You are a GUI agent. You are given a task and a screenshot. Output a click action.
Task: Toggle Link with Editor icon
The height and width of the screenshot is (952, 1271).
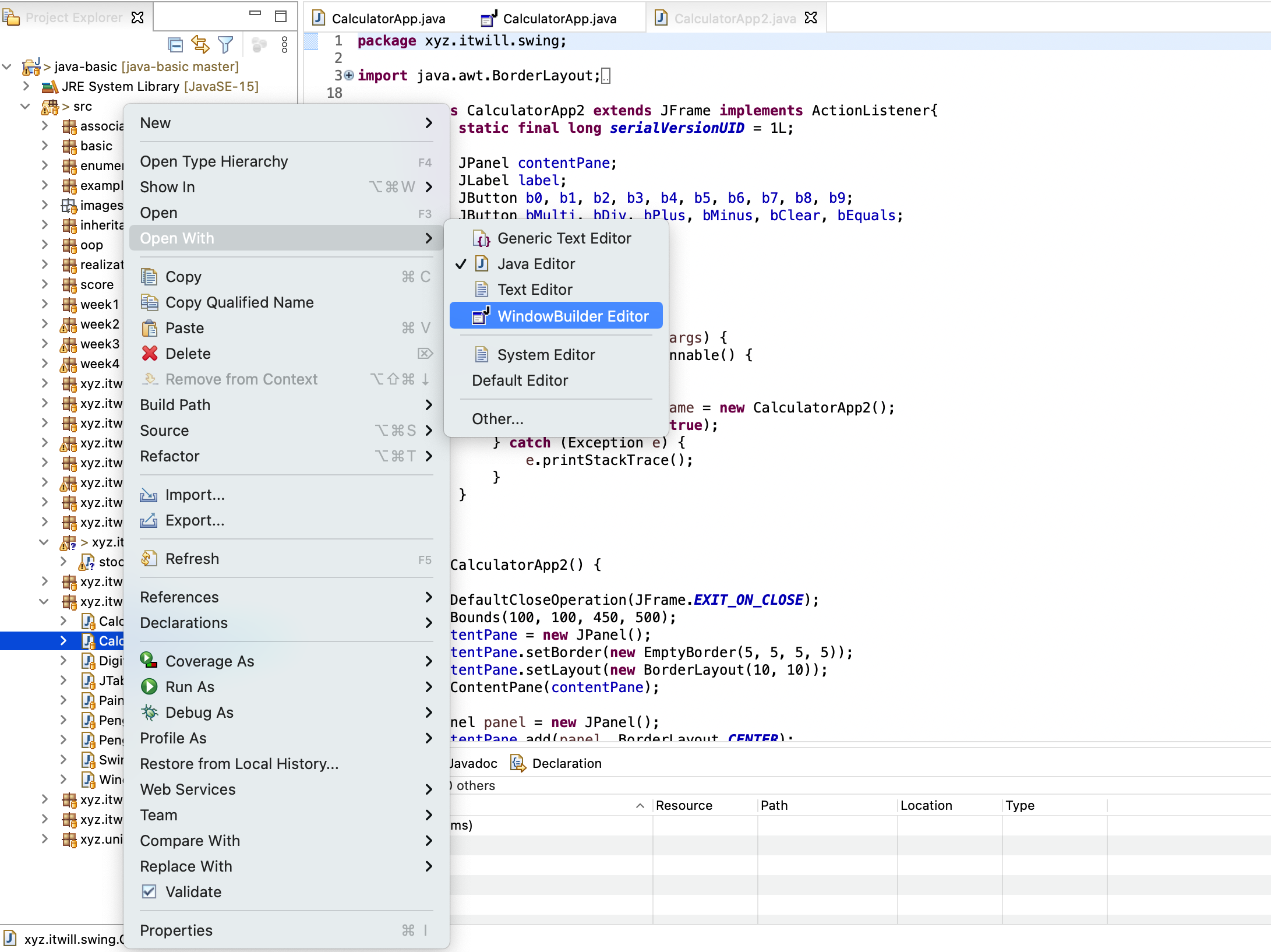[x=200, y=45]
